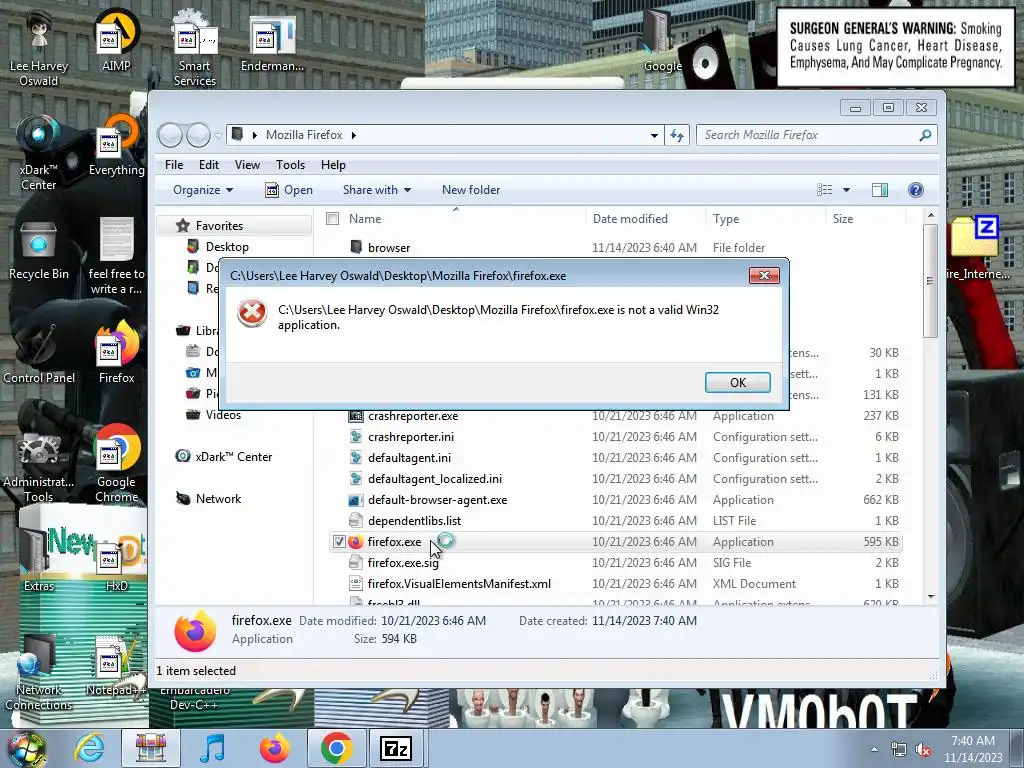This screenshot has width=1024, height=768.
Task: Select Everything desktop shortcut
Action: point(116,146)
